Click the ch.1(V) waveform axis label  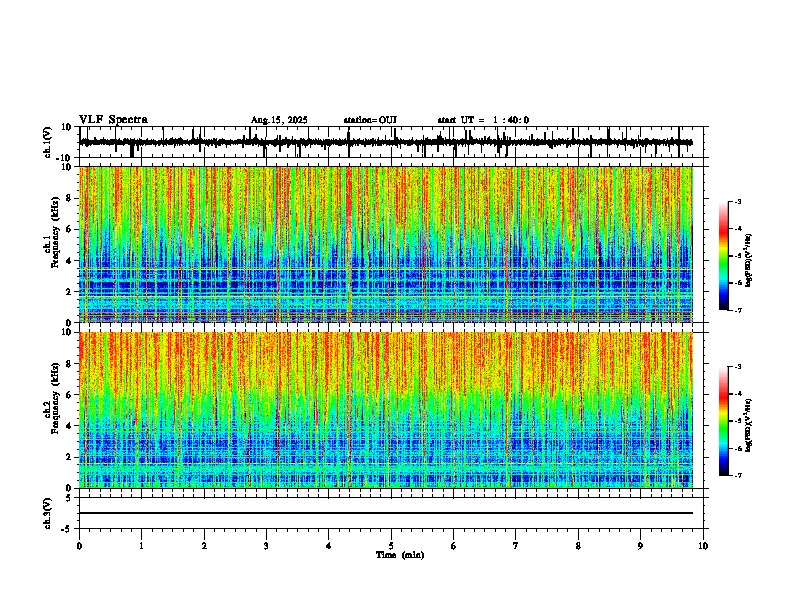pyautogui.click(x=48, y=142)
